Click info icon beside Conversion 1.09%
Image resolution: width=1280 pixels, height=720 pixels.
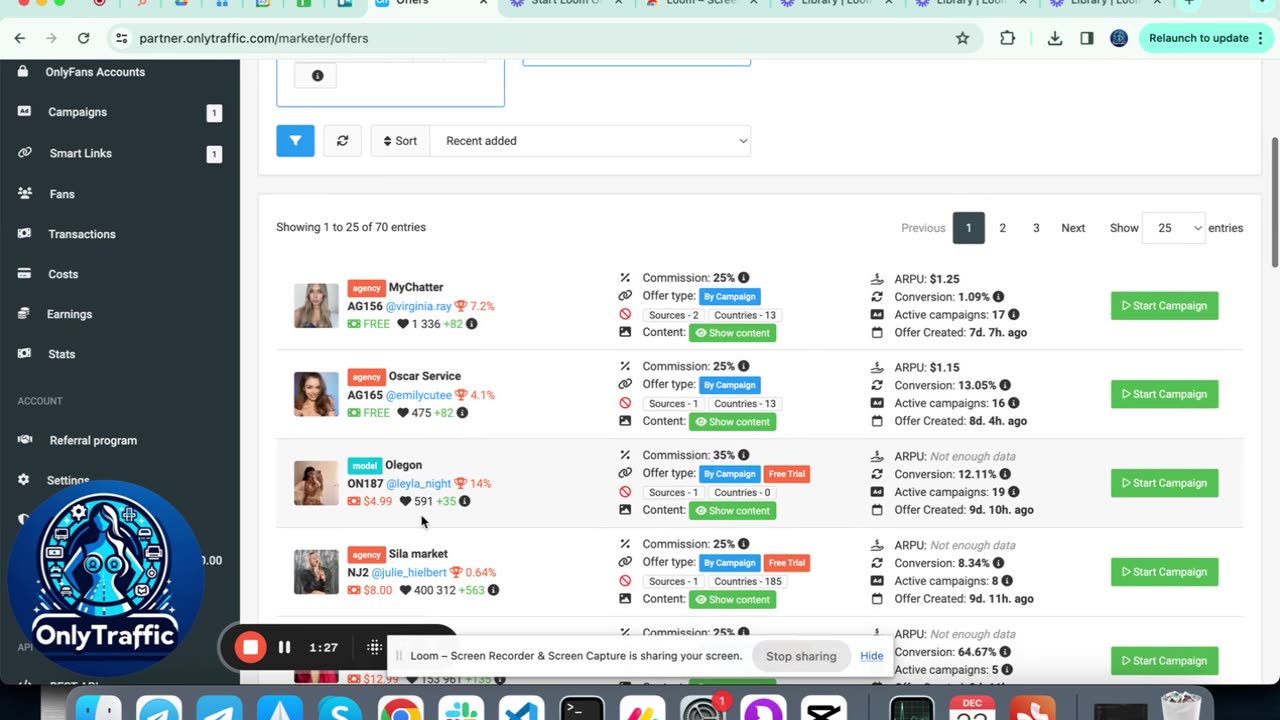(998, 297)
